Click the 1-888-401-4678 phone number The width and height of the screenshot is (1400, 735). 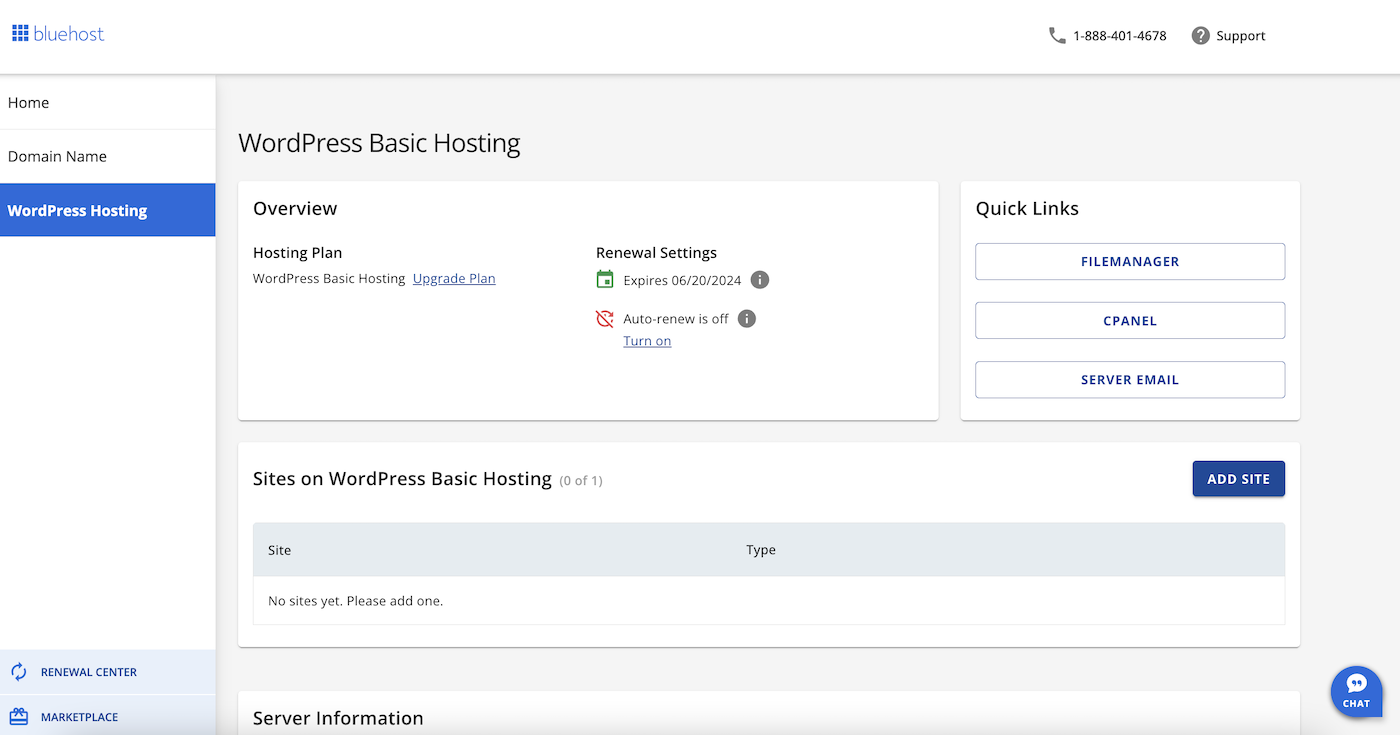tap(1120, 36)
